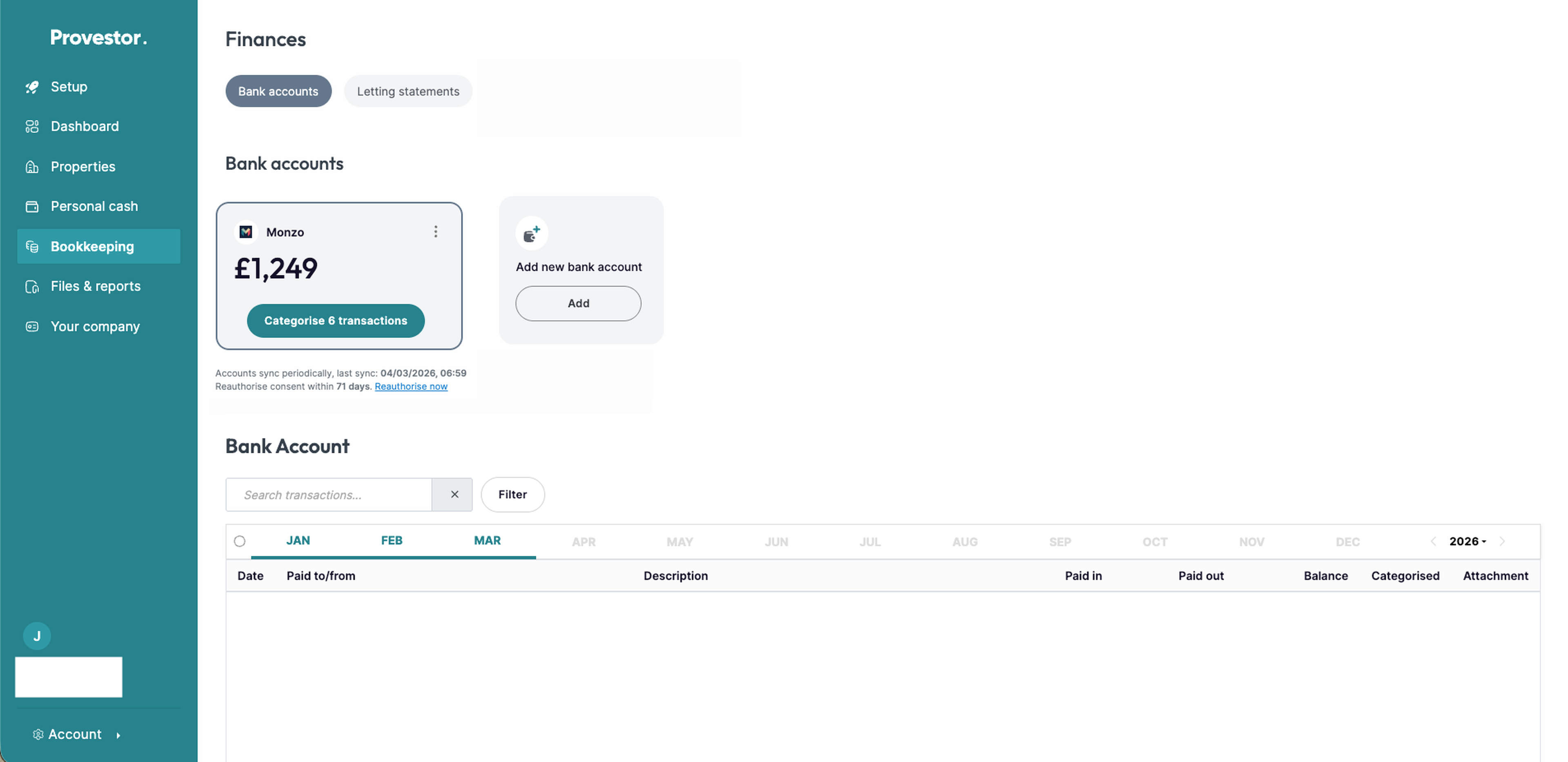This screenshot has height=762, width=1568.
Task: Click the Personal cash wallet icon
Action: click(32, 207)
